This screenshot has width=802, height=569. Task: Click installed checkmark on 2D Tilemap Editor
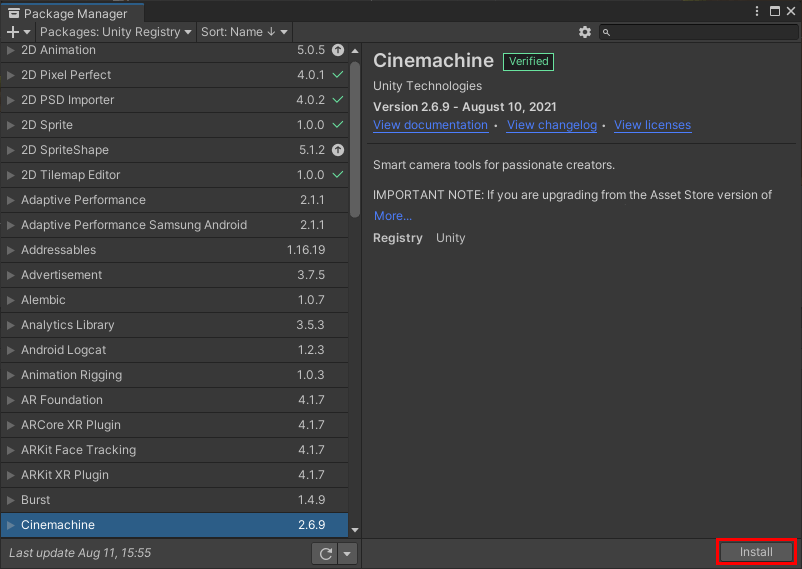(x=338, y=175)
